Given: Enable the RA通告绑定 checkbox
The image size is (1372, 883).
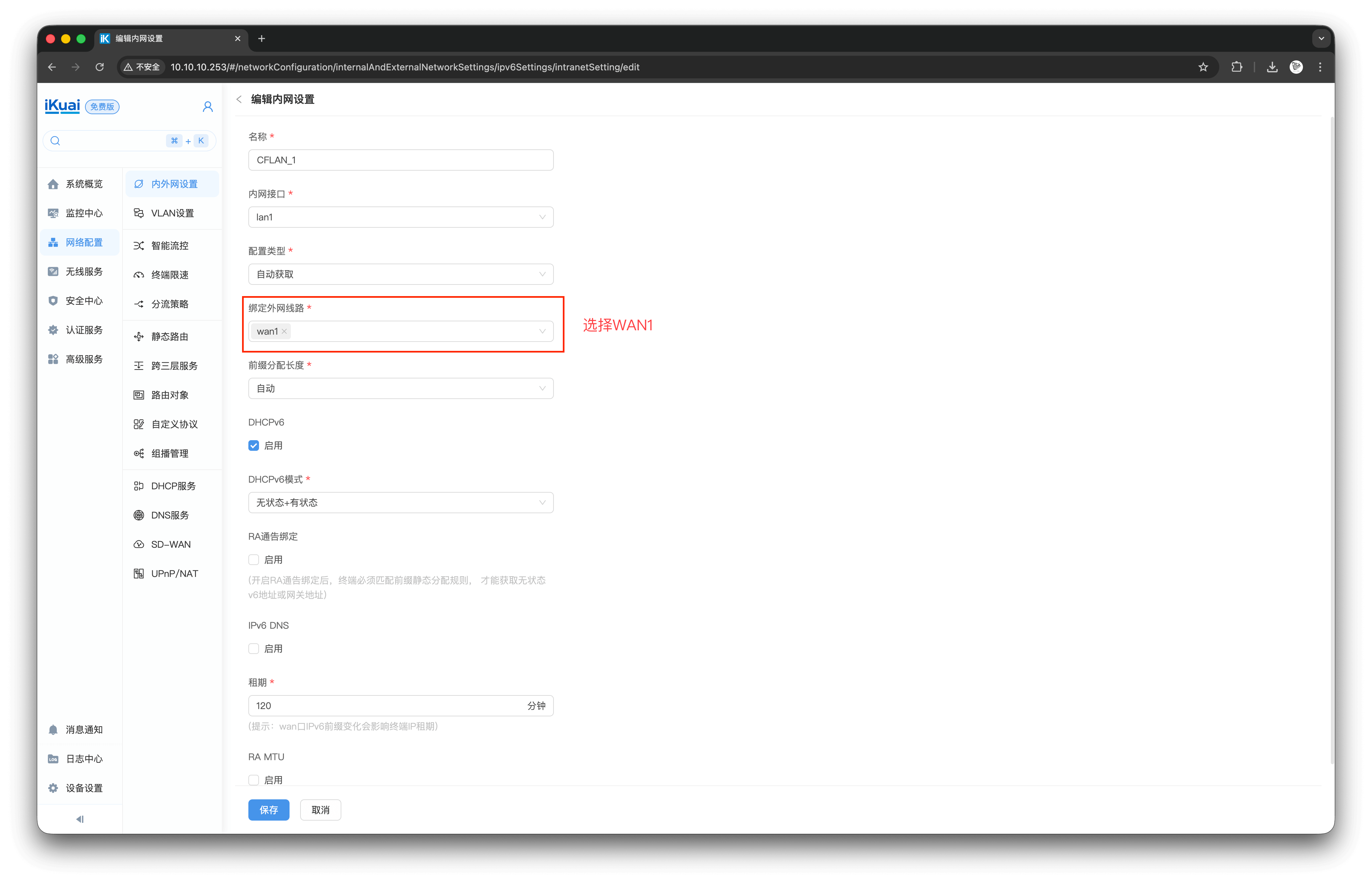Looking at the screenshot, I should tap(254, 560).
